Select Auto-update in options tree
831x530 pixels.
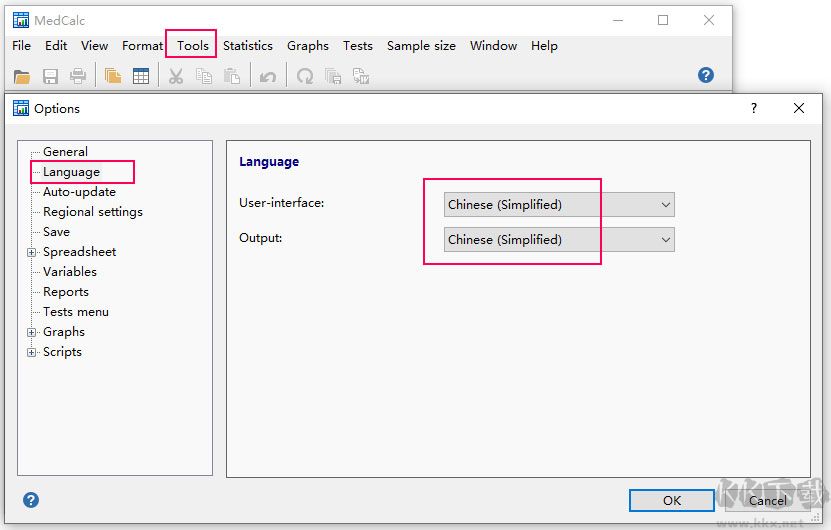tap(79, 192)
